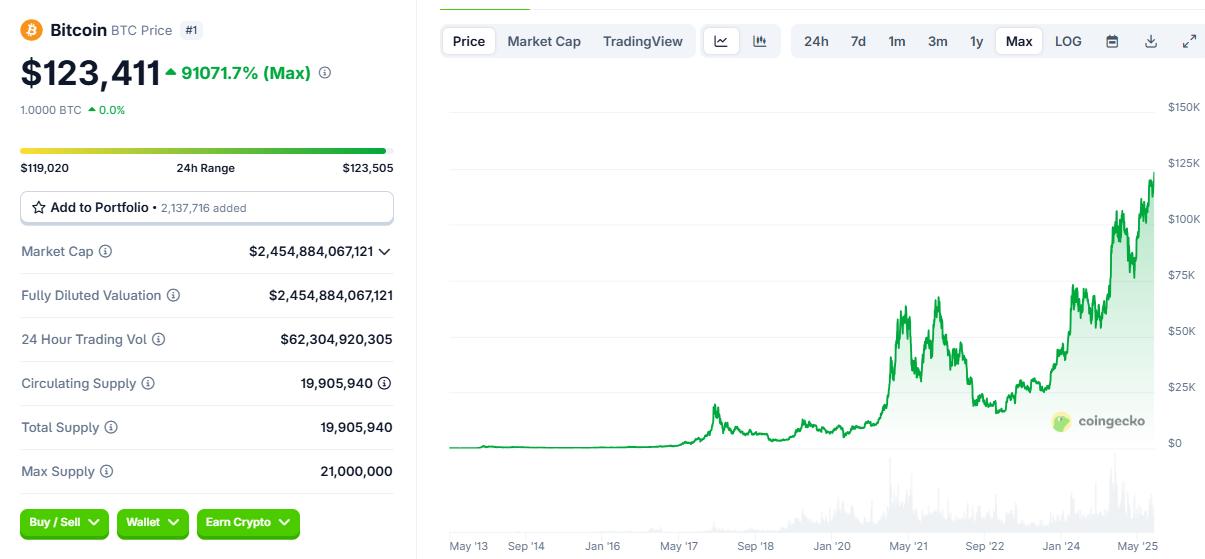Click the info icon beside Market Cap
Screen dimensions: 1205x559
(x=106, y=252)
